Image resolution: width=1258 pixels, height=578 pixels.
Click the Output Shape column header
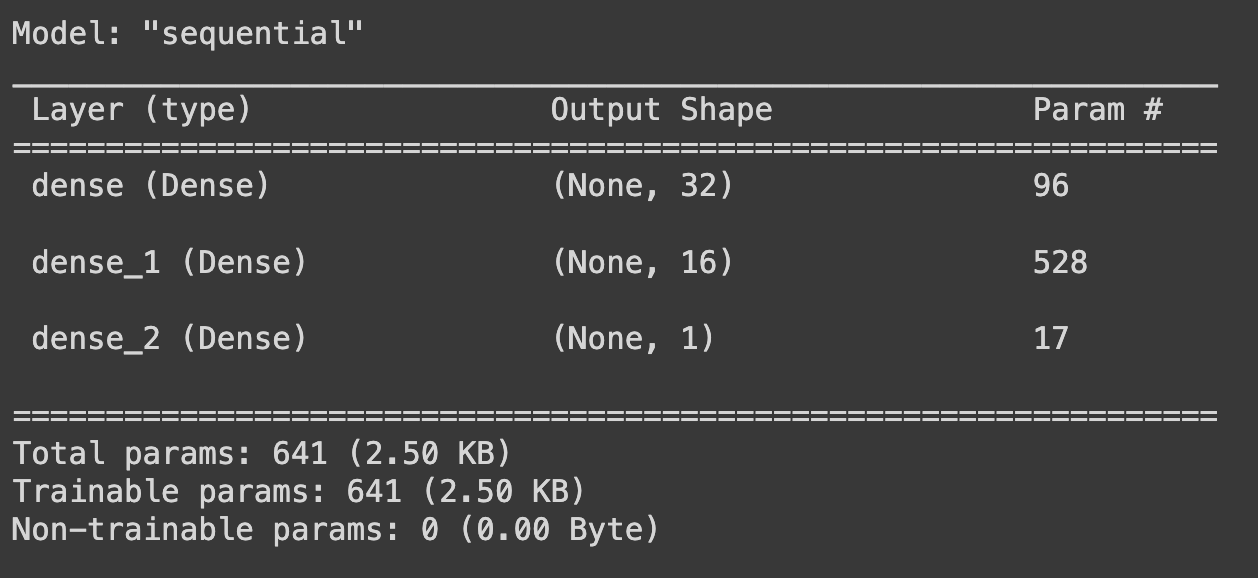pos(661,110)
